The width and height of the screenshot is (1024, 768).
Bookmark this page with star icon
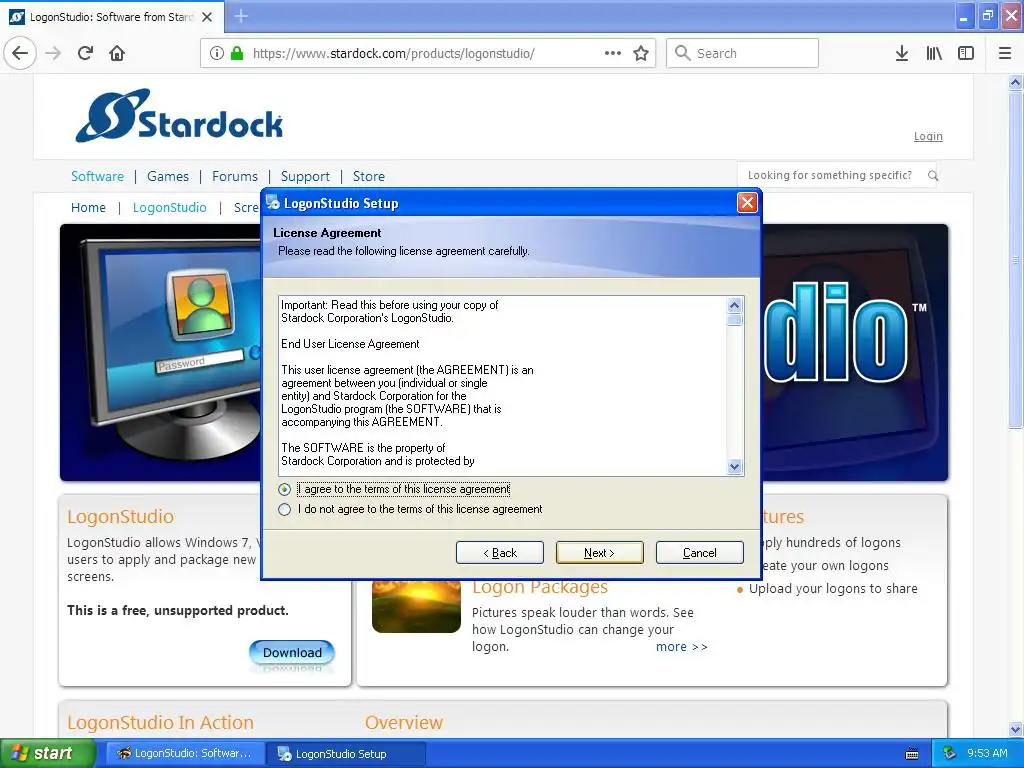(641, 54)
